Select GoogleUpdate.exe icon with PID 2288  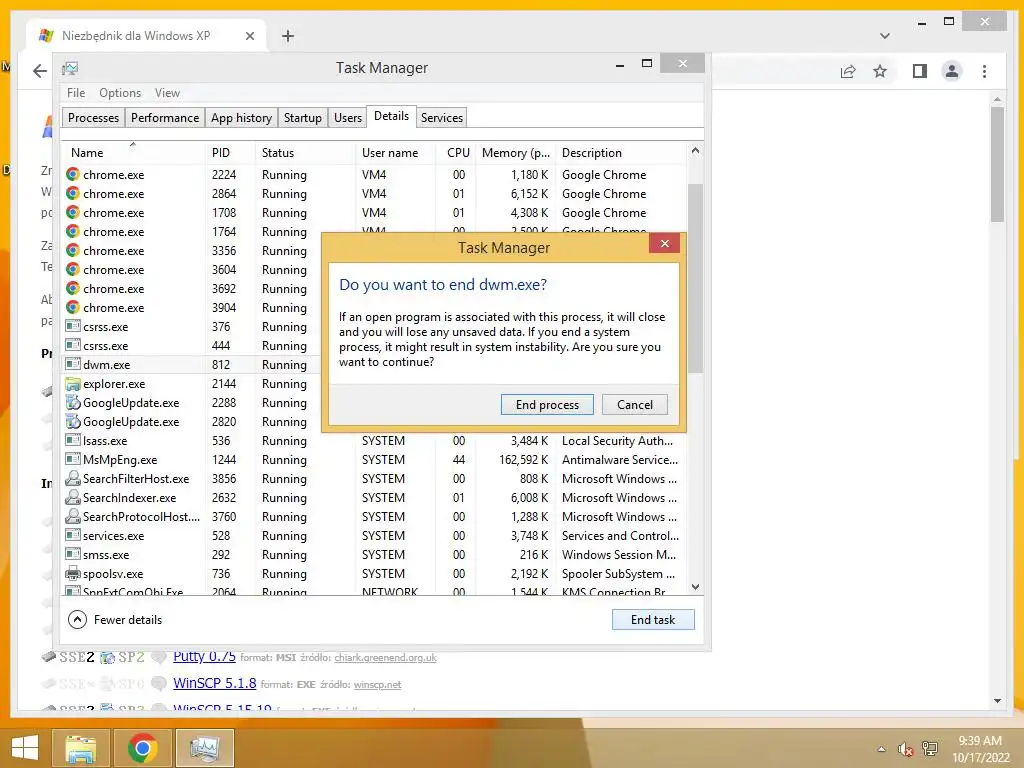[72, 402]
